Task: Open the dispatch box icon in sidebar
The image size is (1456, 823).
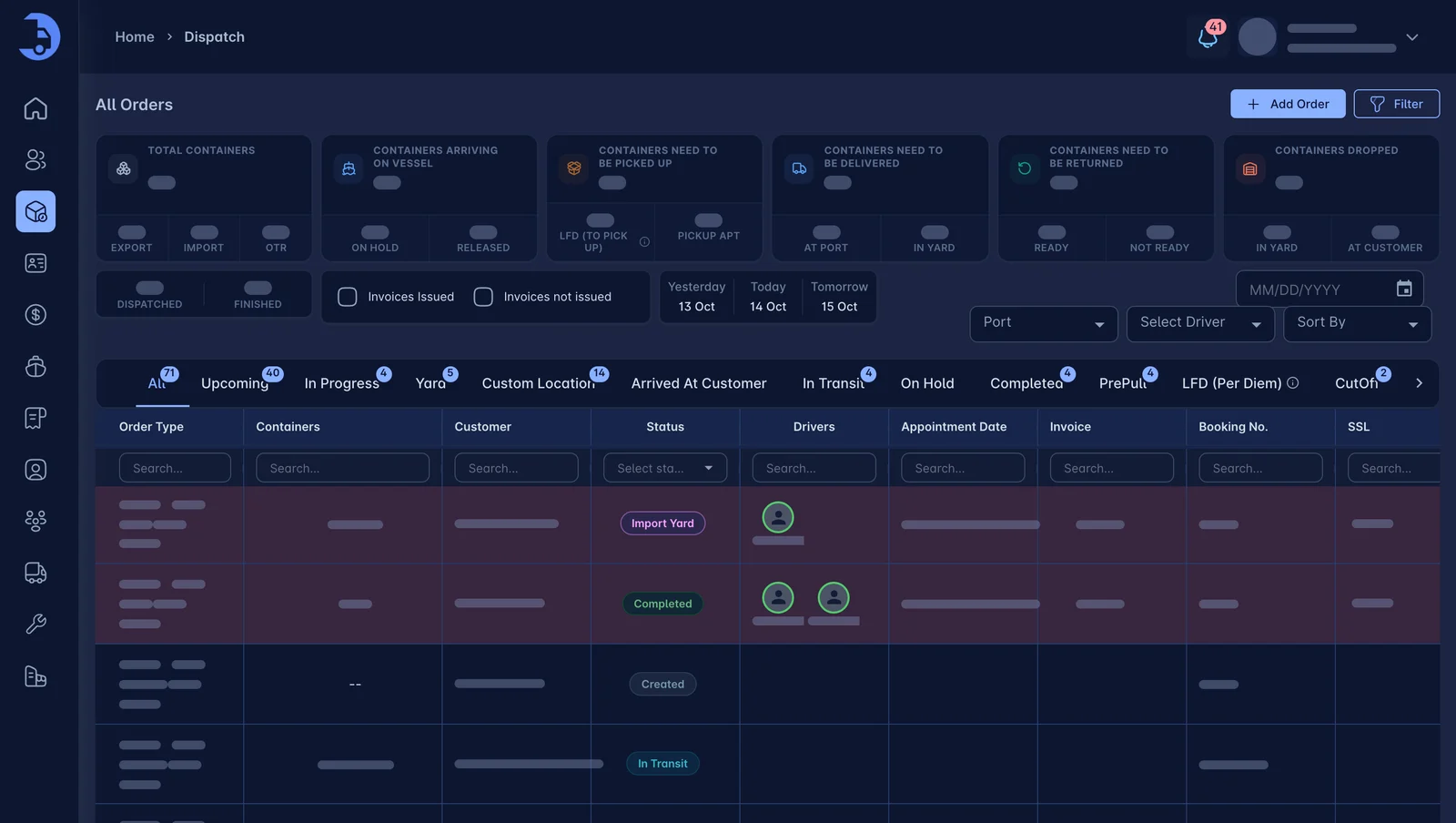Action: tap(35, 211)
